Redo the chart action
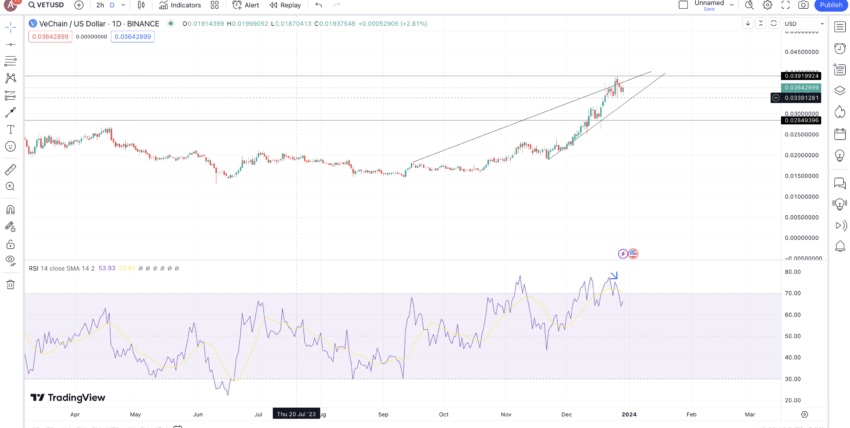The image size is (850, 428). tap(337, 5)
